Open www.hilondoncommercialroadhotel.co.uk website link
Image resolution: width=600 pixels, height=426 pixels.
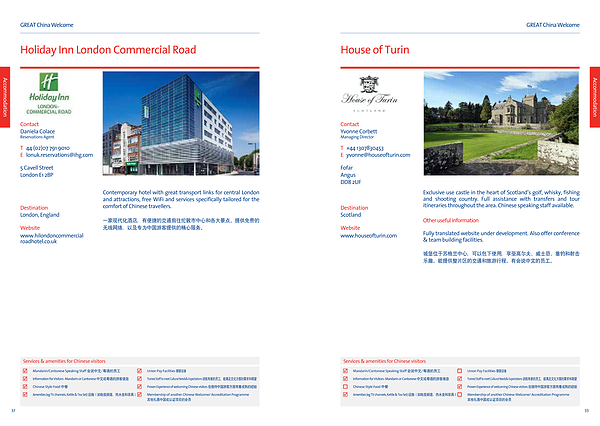52,238
